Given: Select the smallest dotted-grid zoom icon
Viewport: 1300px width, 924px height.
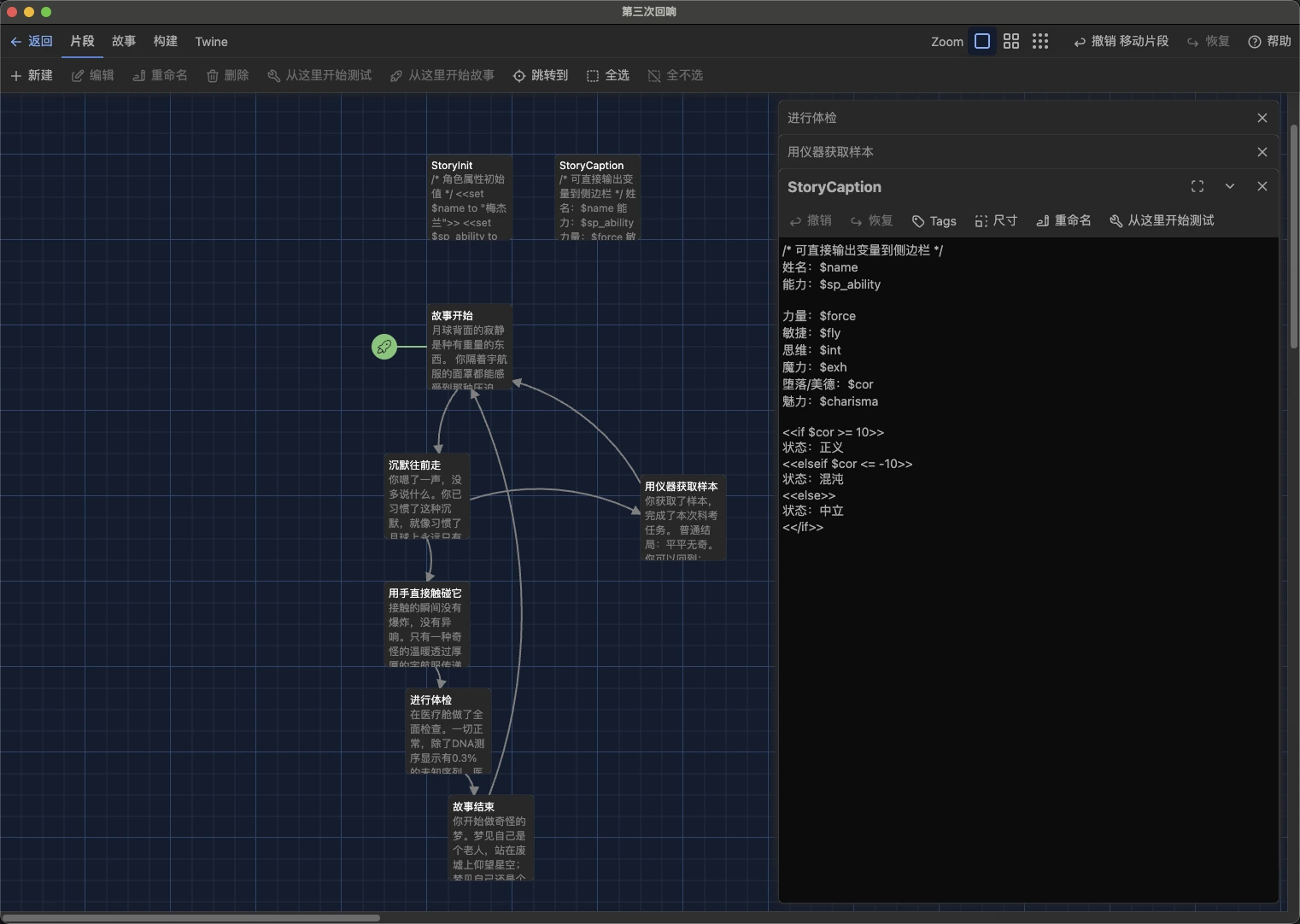Looking at the screenshot, I should click(1039, 41).
